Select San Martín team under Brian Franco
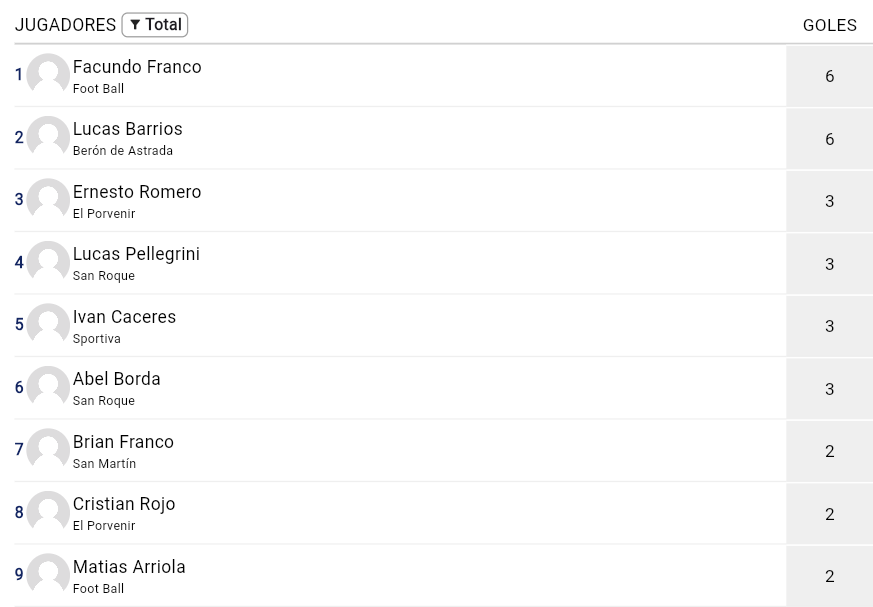The width and height of the screenshot is (873, 607). tap(104, 464)
